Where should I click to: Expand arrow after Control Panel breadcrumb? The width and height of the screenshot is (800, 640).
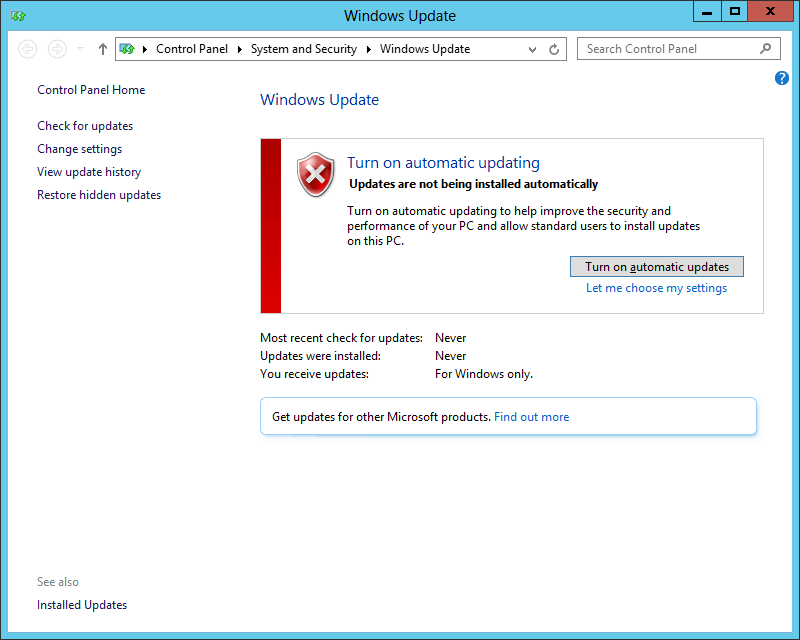pyautogui.click(x=240, y=49)
